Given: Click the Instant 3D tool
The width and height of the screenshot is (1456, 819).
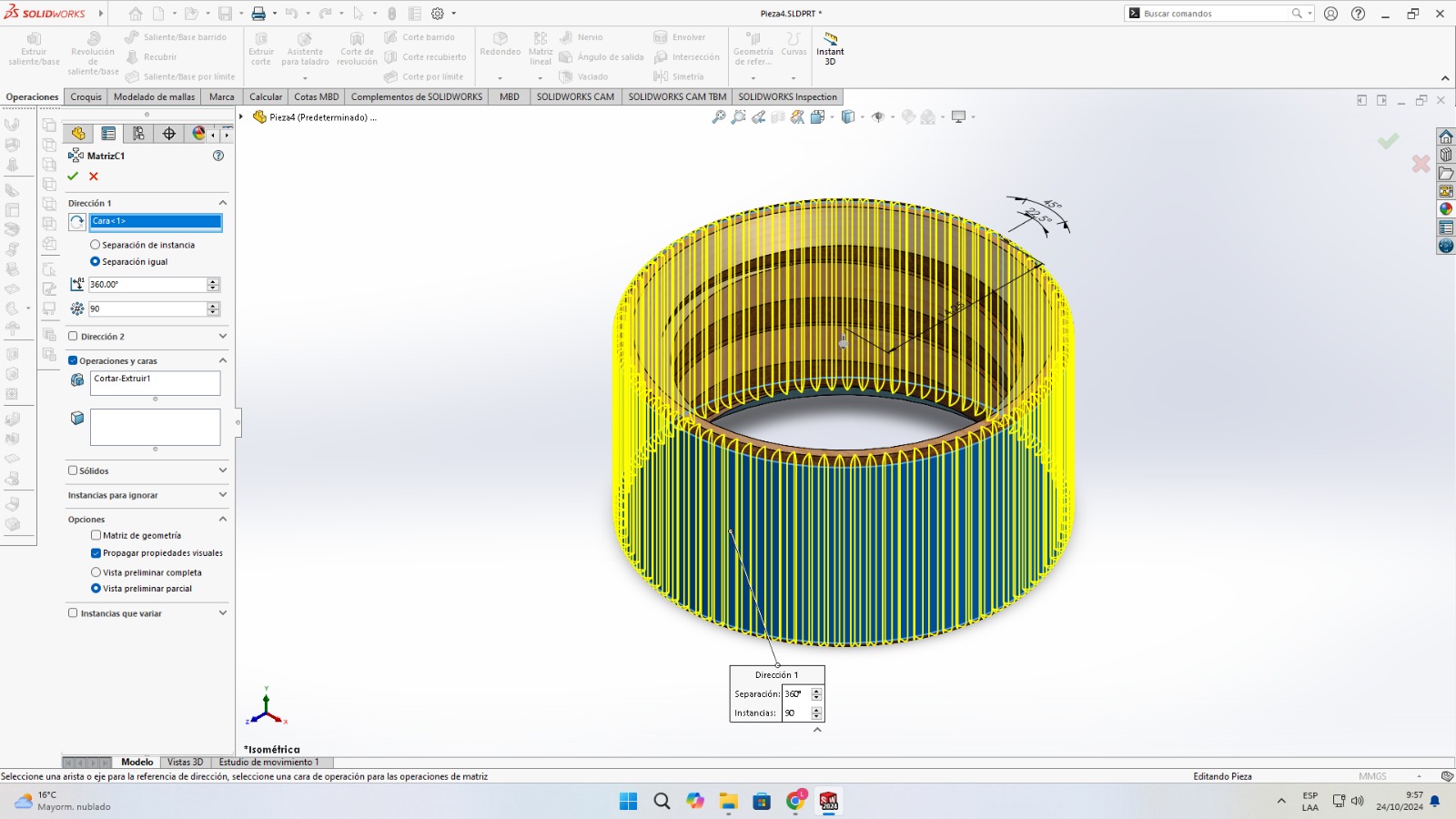Looking at the screenshot, I should point(830,47).
